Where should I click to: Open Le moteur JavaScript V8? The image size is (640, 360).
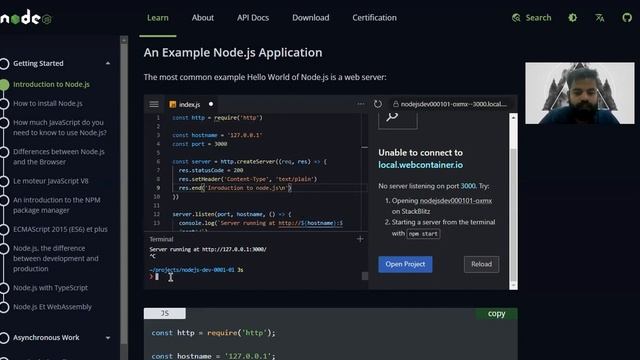coord(51,181)
